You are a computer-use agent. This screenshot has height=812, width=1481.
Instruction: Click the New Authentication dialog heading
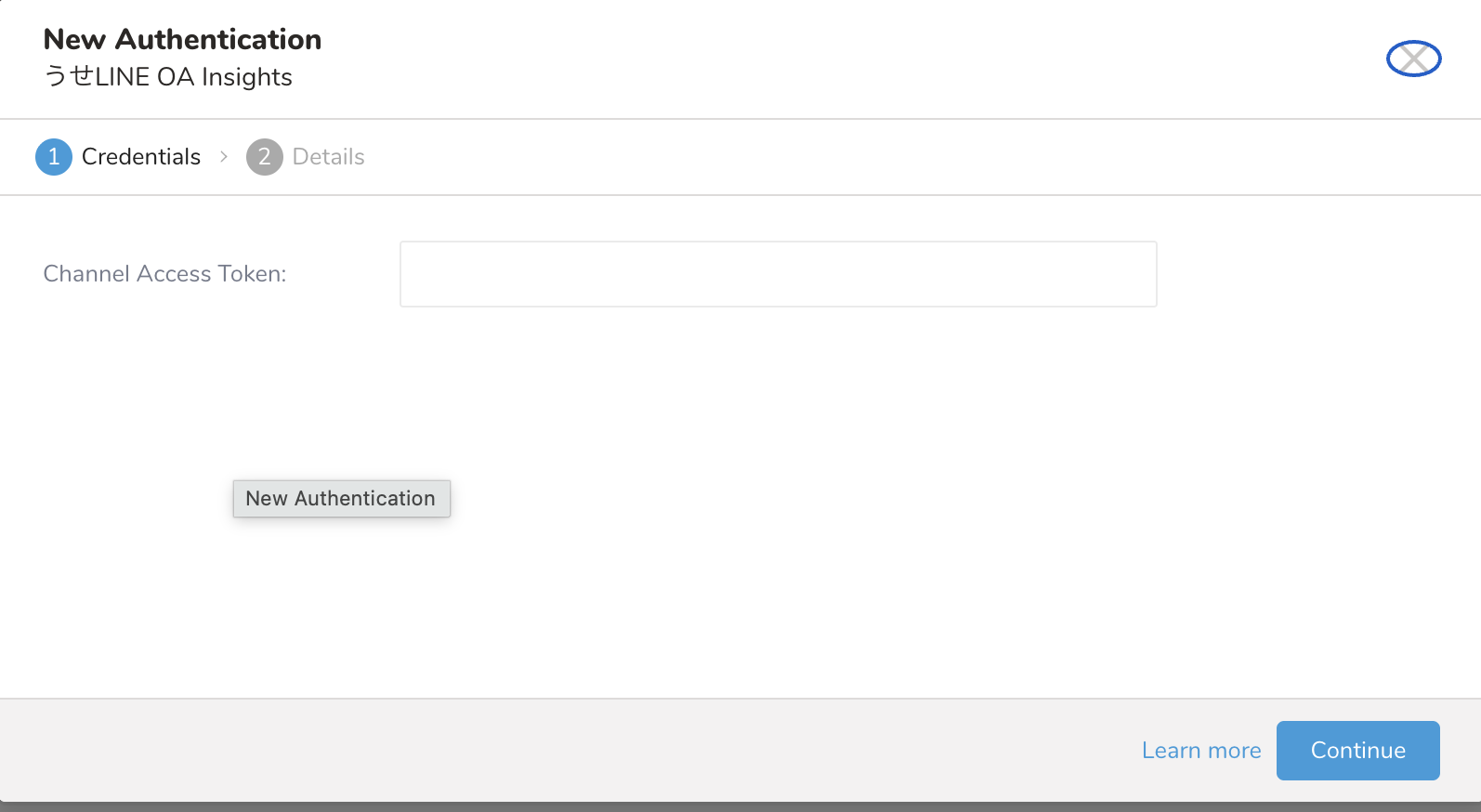[182, 40]
